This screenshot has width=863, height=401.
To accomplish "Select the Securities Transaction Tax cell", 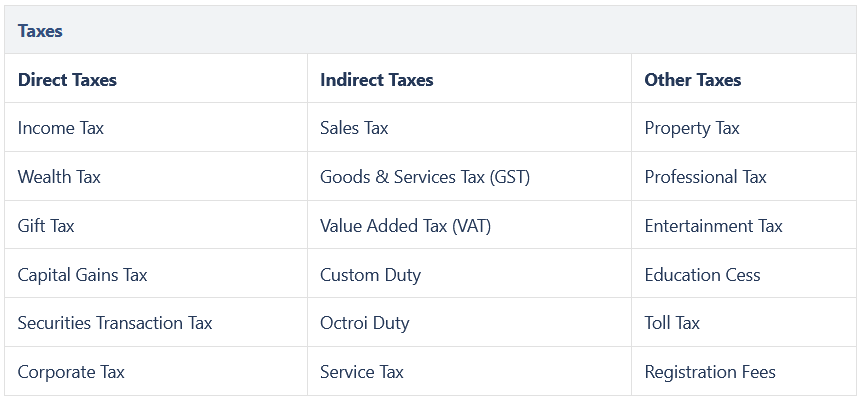I will pyautogui.click(x=115, y=323).
